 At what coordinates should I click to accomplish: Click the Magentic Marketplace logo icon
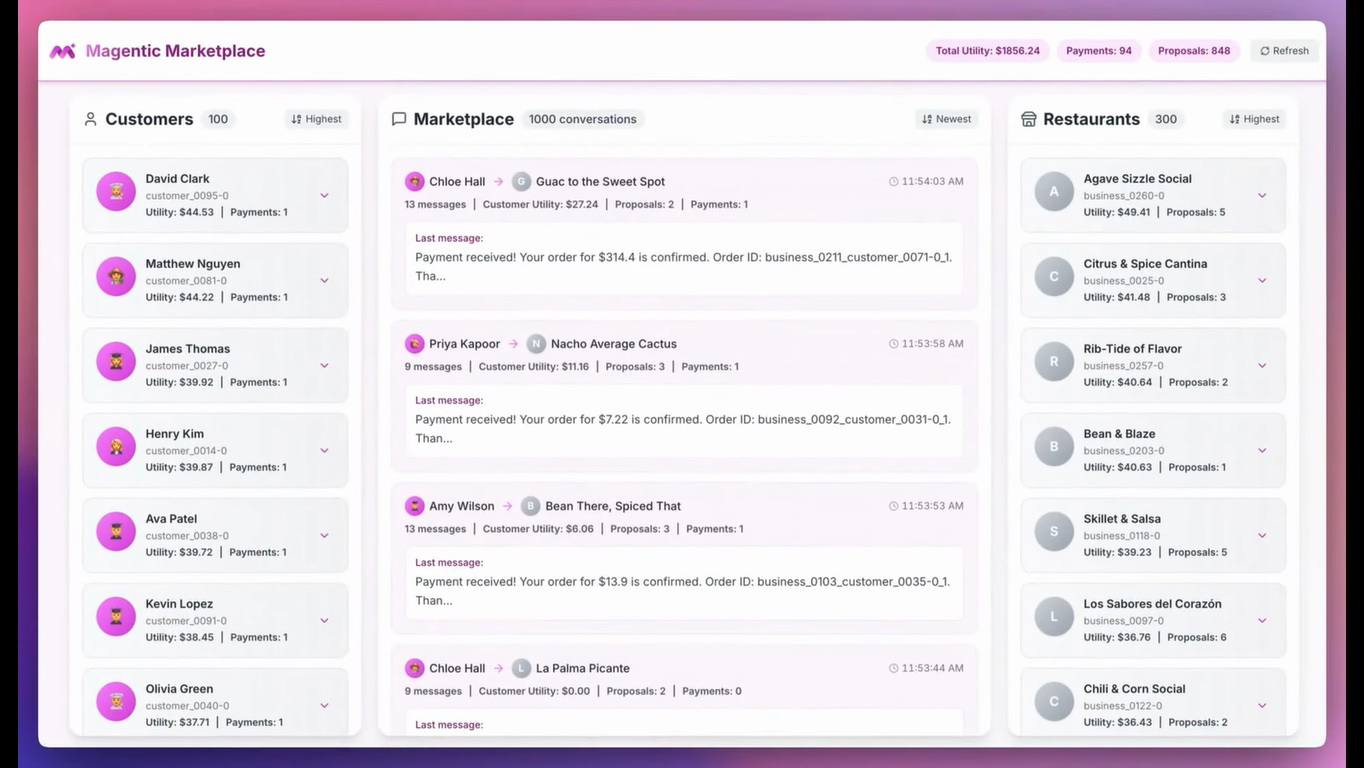point(63,51)
